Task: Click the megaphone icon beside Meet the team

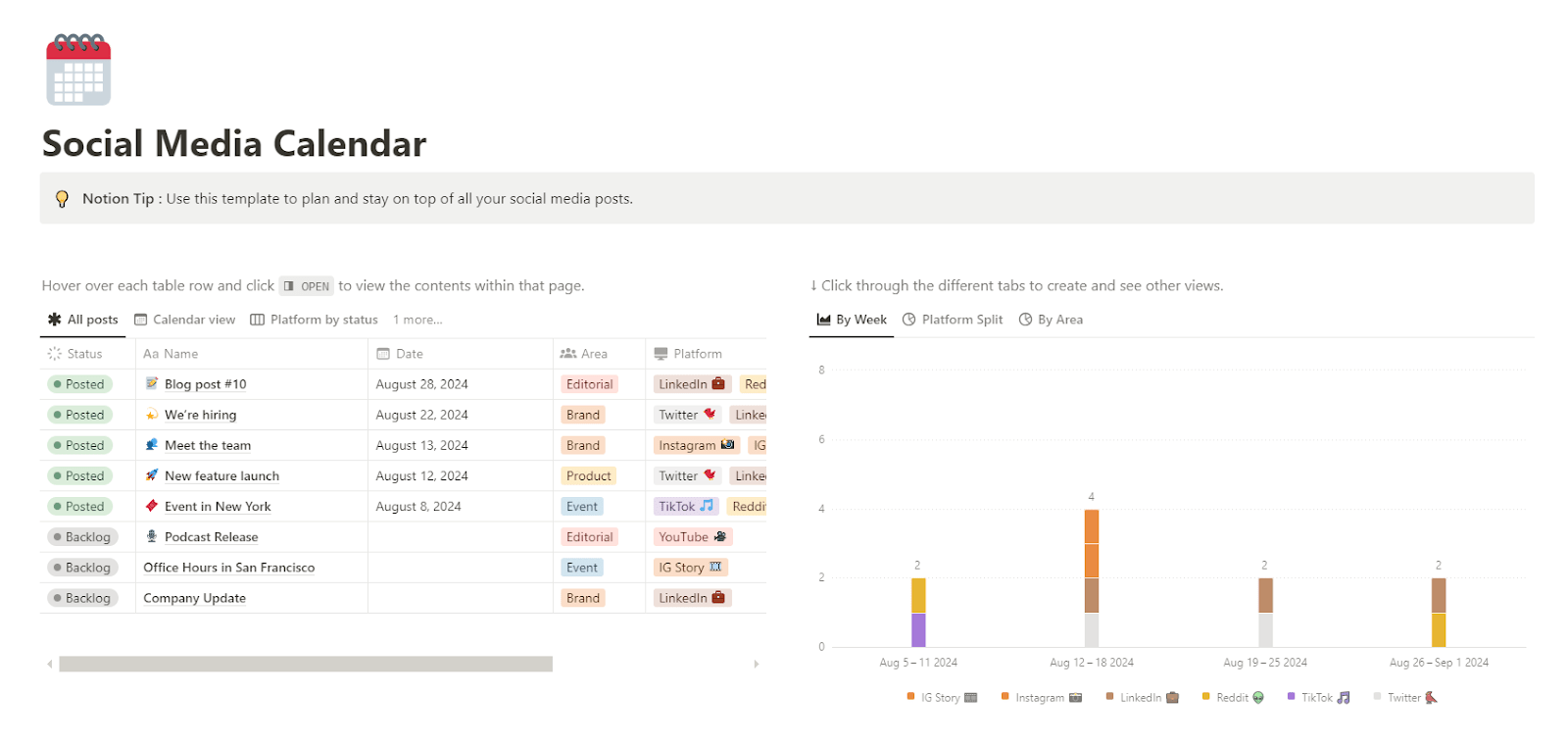Action: (x=152, y=445)
